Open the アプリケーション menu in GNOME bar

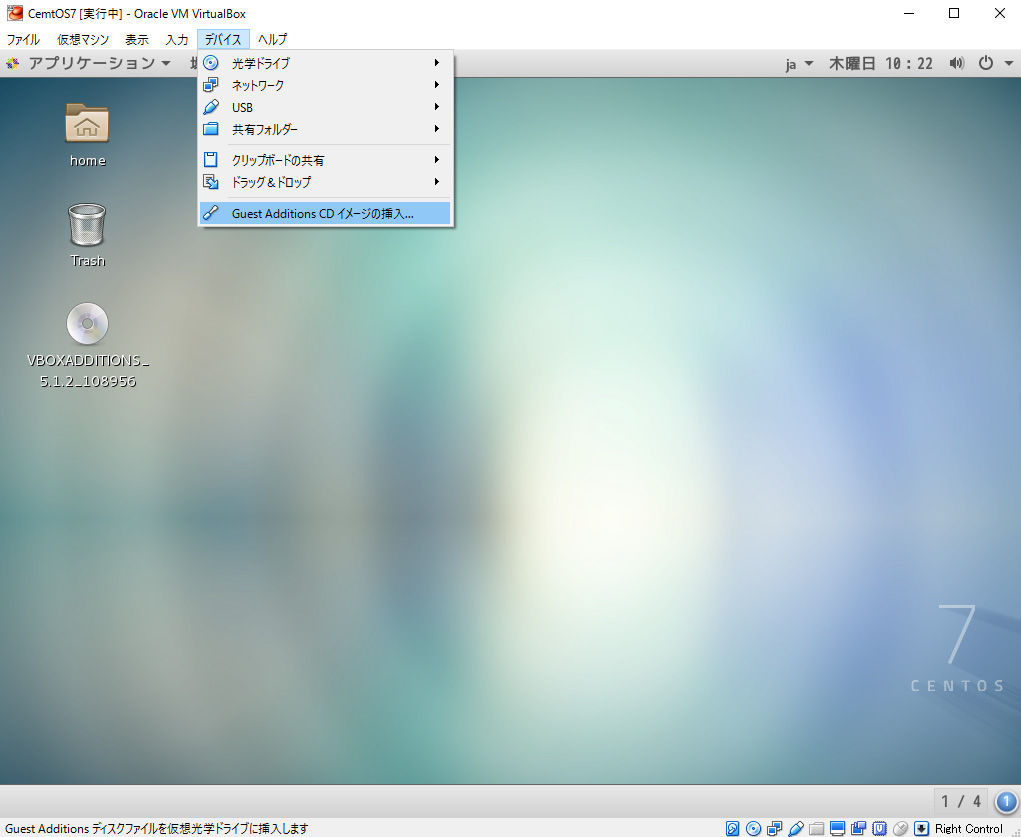98,63
